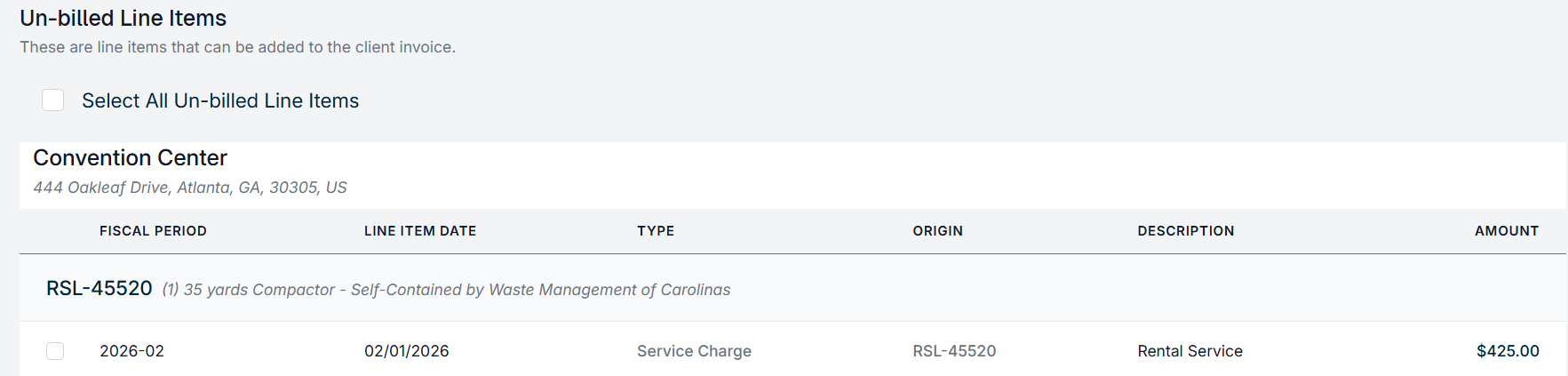Screen dimensions: 1568x376
Task: Click the 2026-02 fiscal period cell
Action: [x=131, y=351]
